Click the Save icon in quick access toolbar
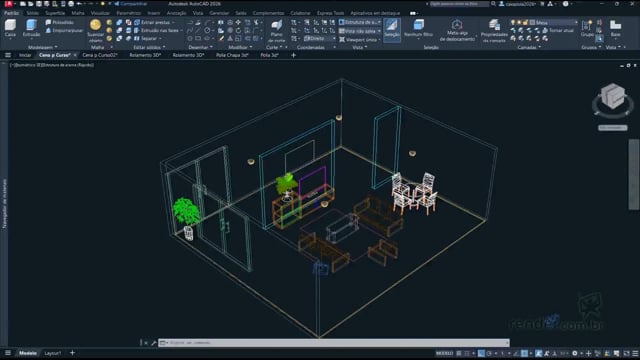 point(38,4)
